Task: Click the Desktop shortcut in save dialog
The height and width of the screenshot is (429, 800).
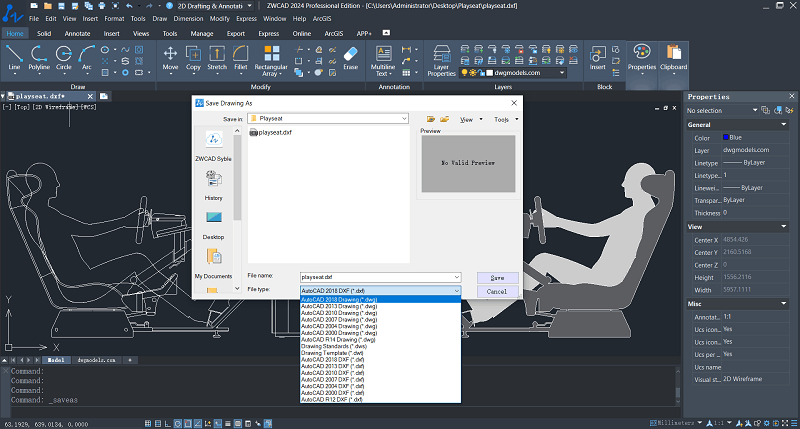Action: tap(213, 223)
